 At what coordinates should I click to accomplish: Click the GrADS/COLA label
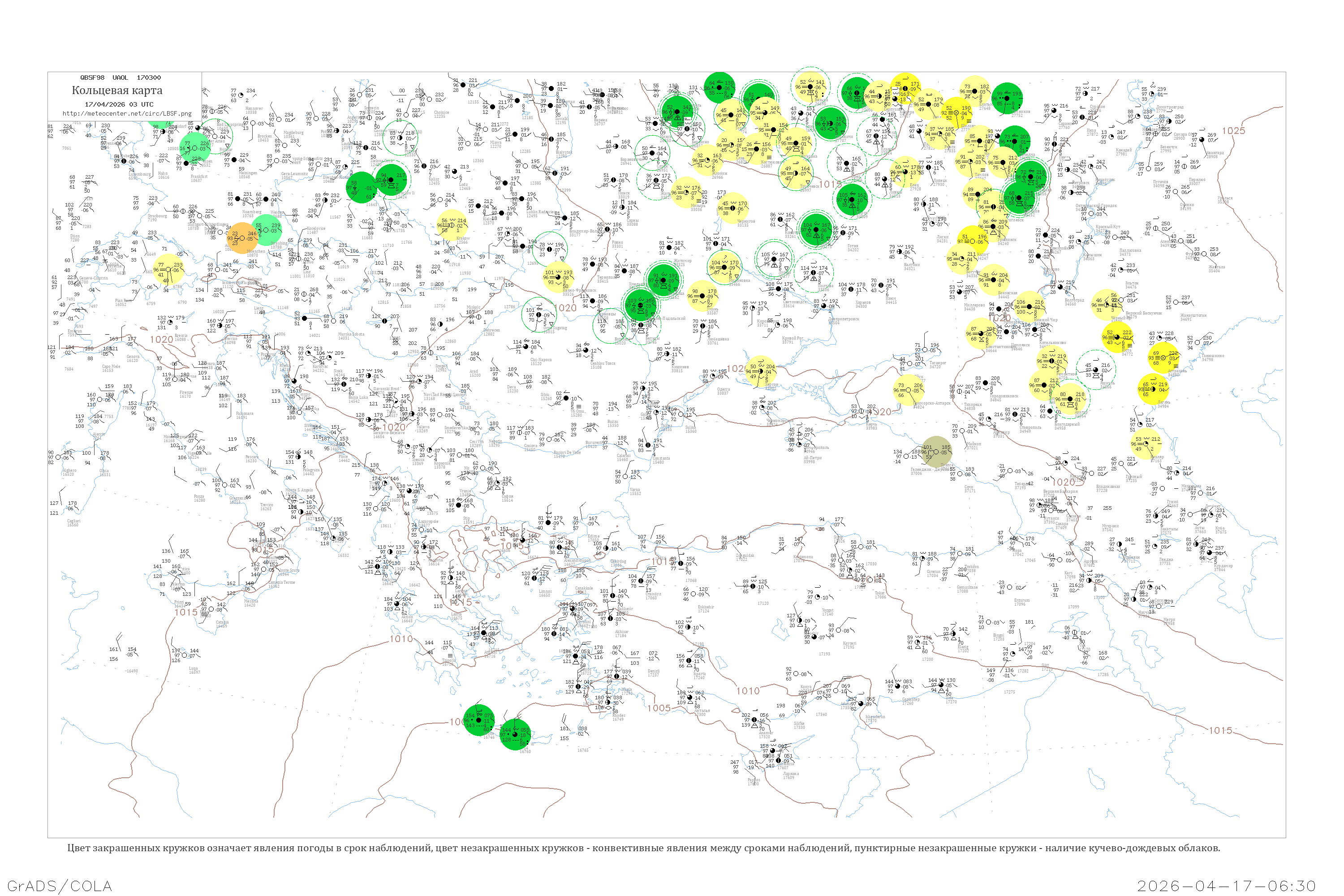tap(60, 886)
